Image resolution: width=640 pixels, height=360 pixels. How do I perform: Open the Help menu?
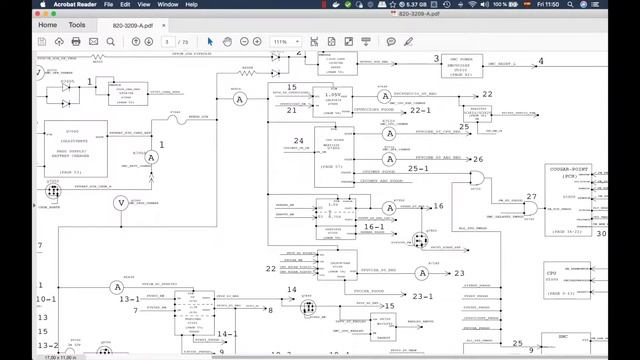(191, 4)
